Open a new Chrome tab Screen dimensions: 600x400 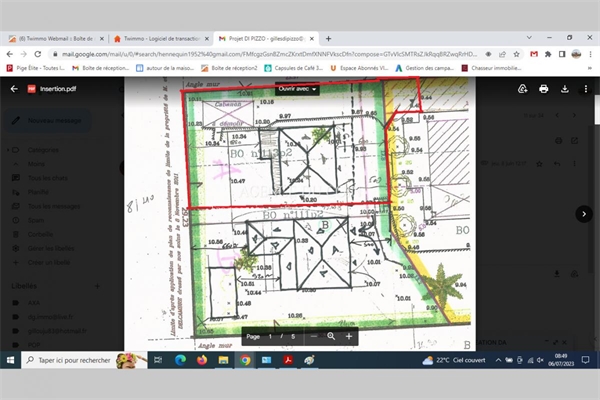coord(328,39)
